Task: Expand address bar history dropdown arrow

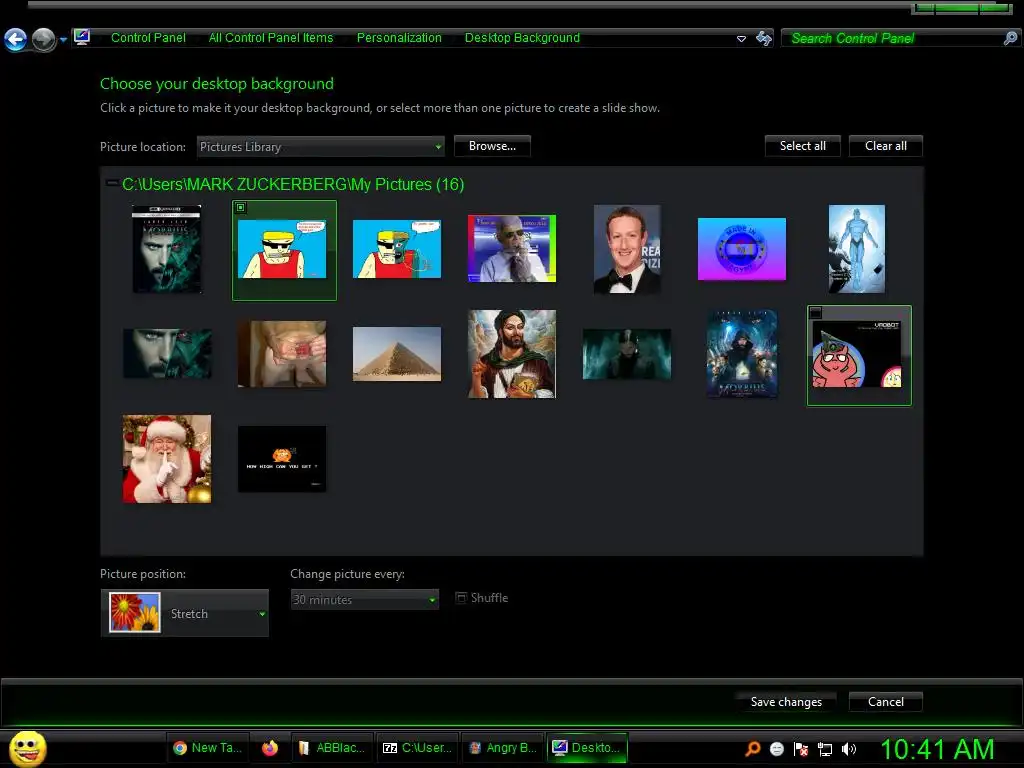Action: 741,39
